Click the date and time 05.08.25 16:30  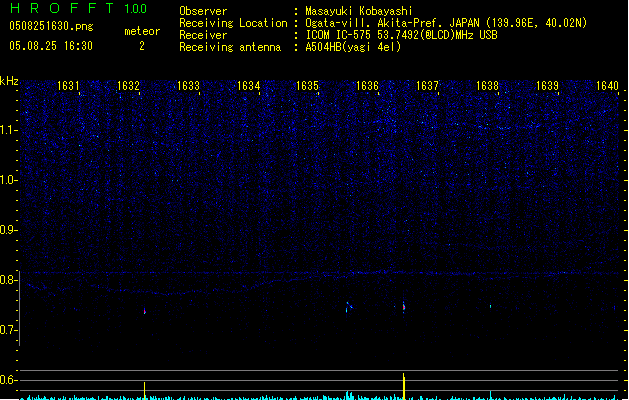tap(51, 46)
